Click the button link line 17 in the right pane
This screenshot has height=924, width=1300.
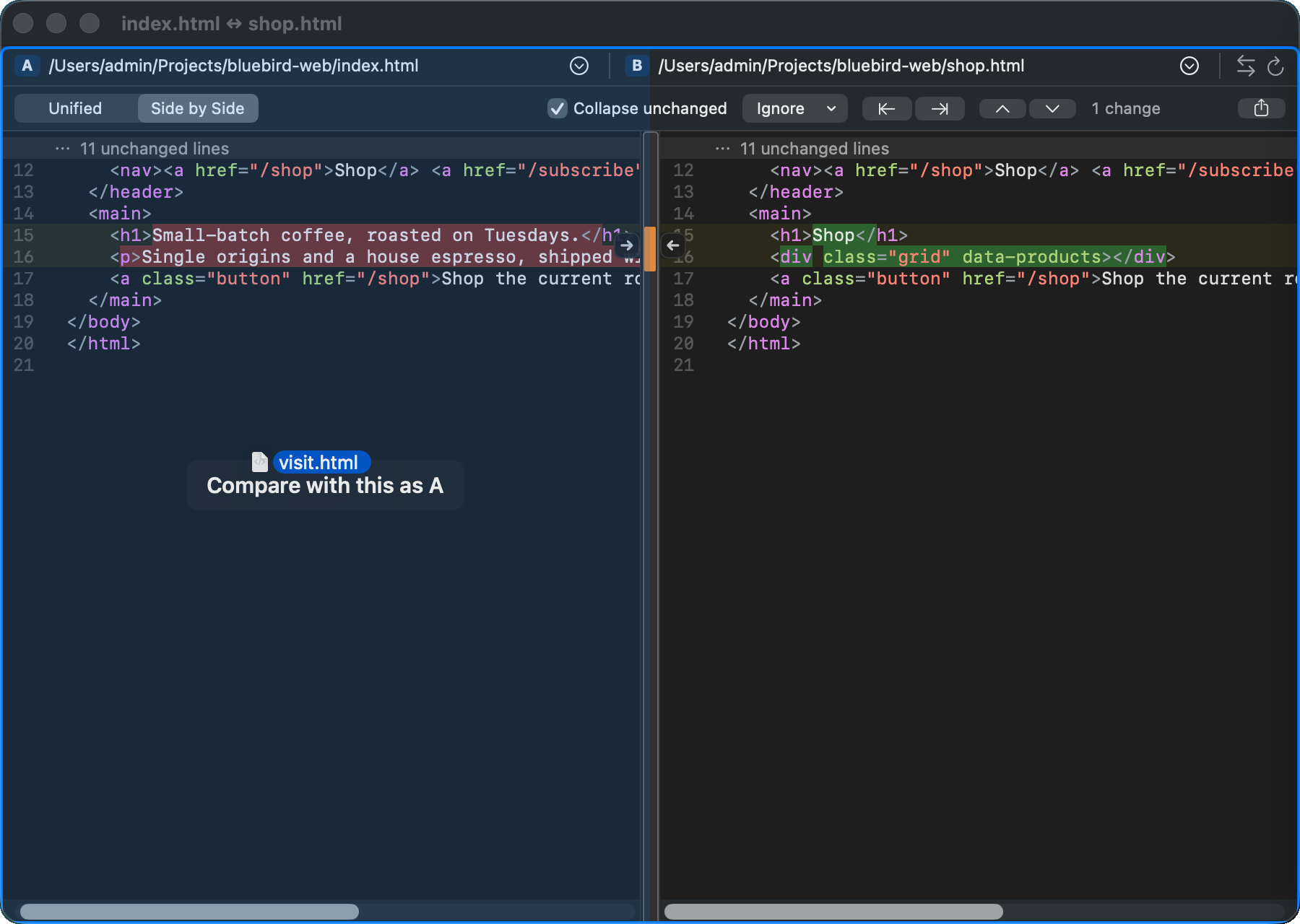click(979, 279)
